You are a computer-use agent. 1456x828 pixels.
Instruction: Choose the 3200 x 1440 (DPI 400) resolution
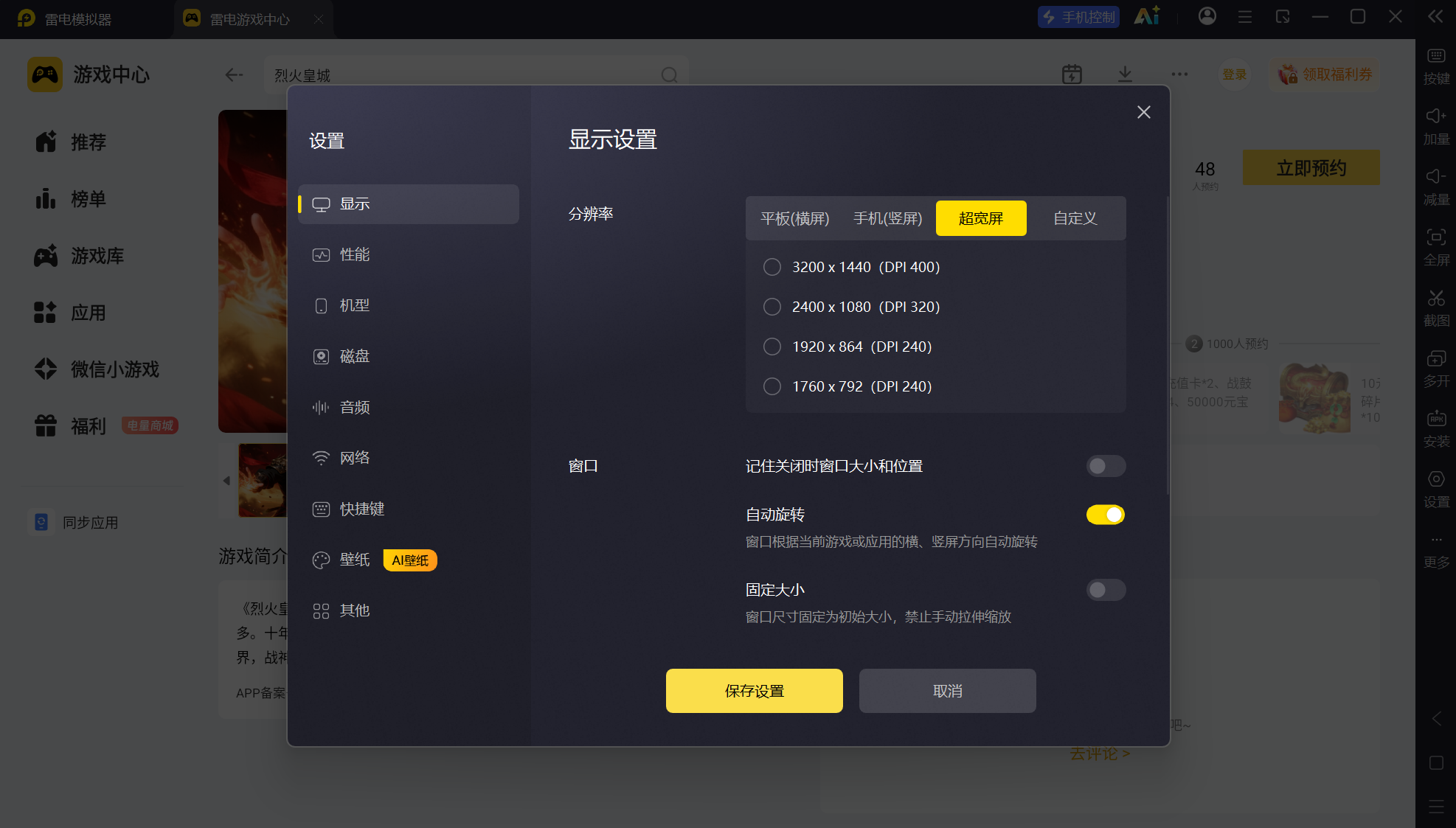coord(852,267)
